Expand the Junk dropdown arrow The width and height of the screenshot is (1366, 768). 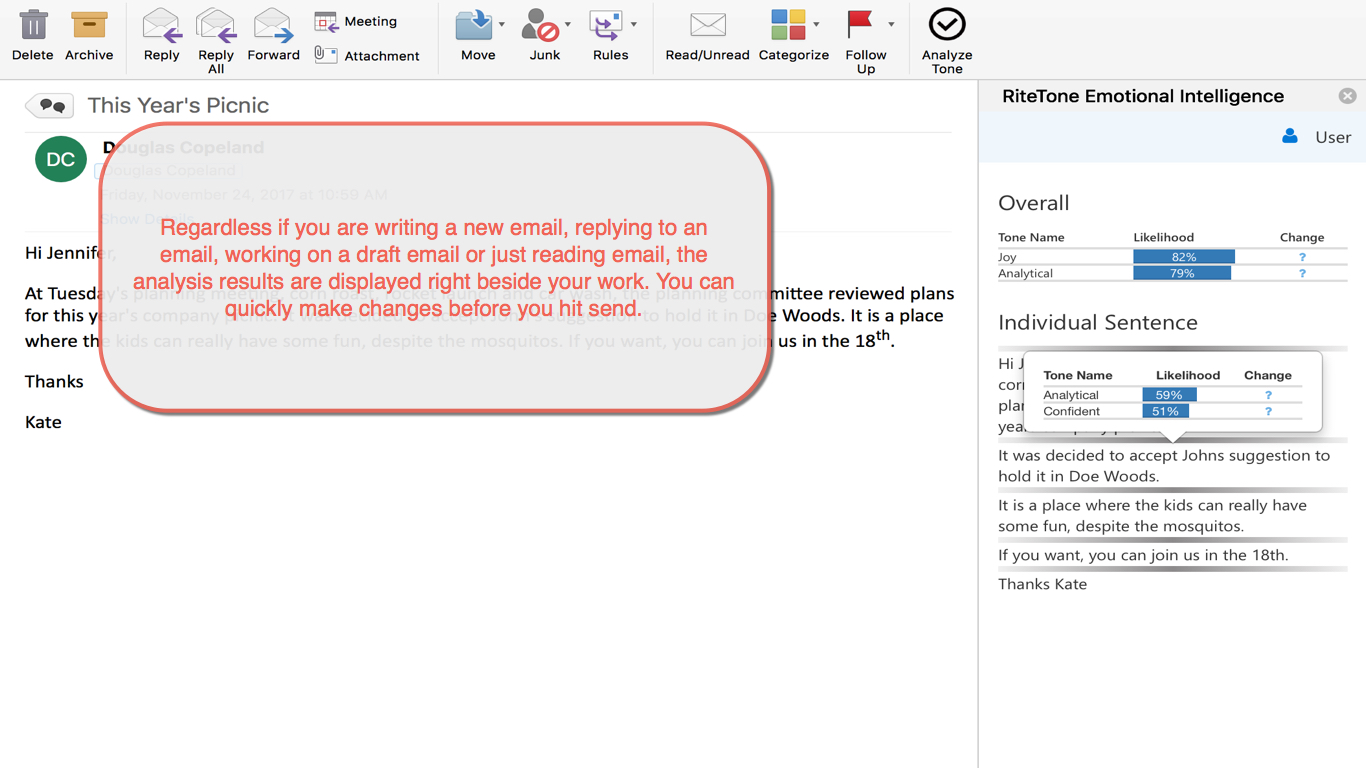(568, 24)
